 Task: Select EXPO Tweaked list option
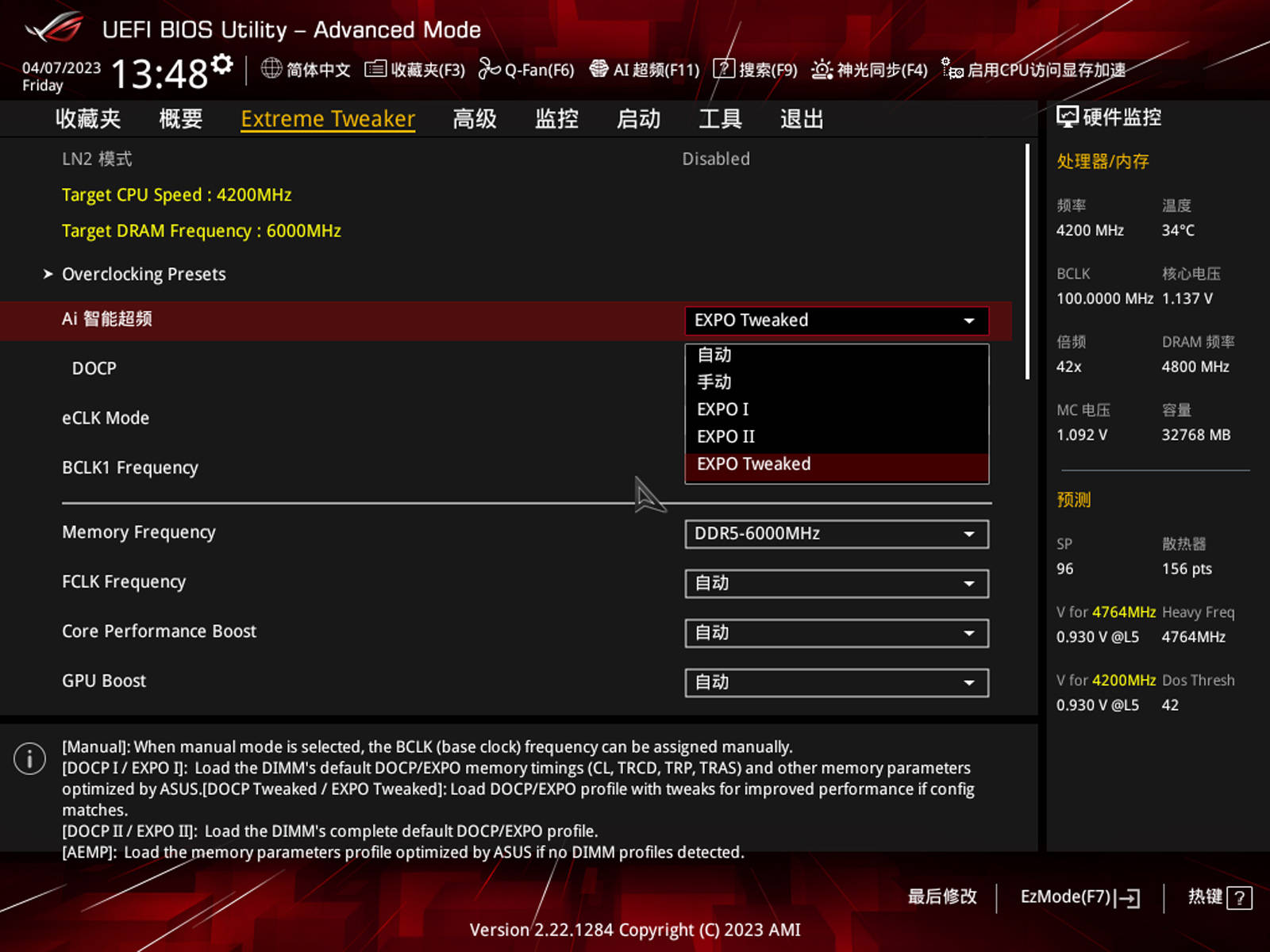(837, 465)
